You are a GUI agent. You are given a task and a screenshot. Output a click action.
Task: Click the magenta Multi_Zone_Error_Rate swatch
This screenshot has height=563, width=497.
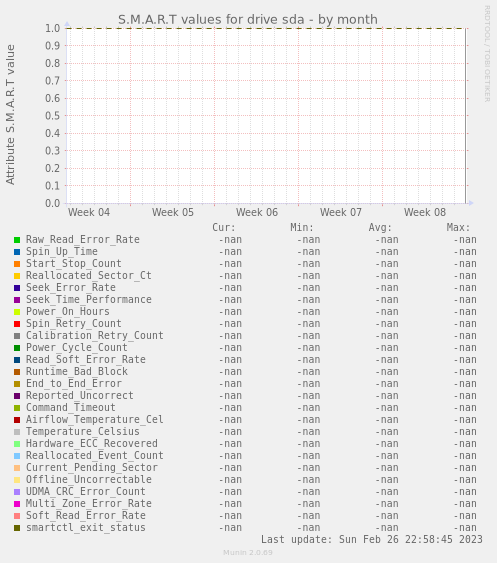point(17,504)
